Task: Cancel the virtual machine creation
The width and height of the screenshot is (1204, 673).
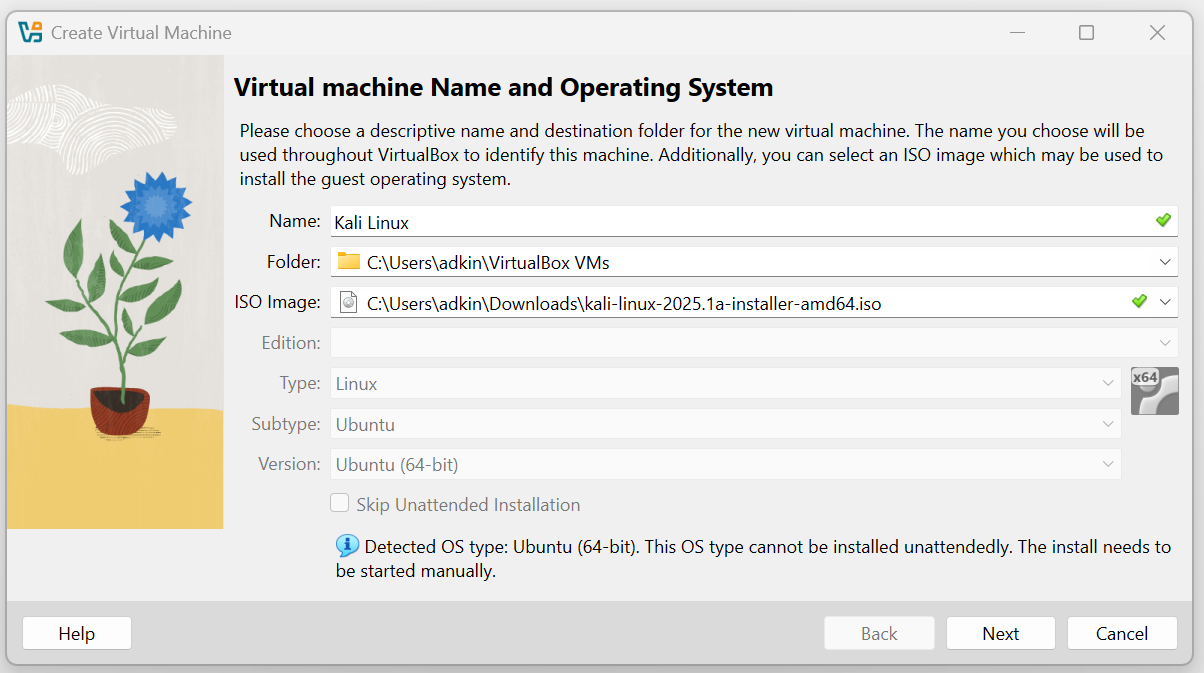Action: (x=1122, y=633)
